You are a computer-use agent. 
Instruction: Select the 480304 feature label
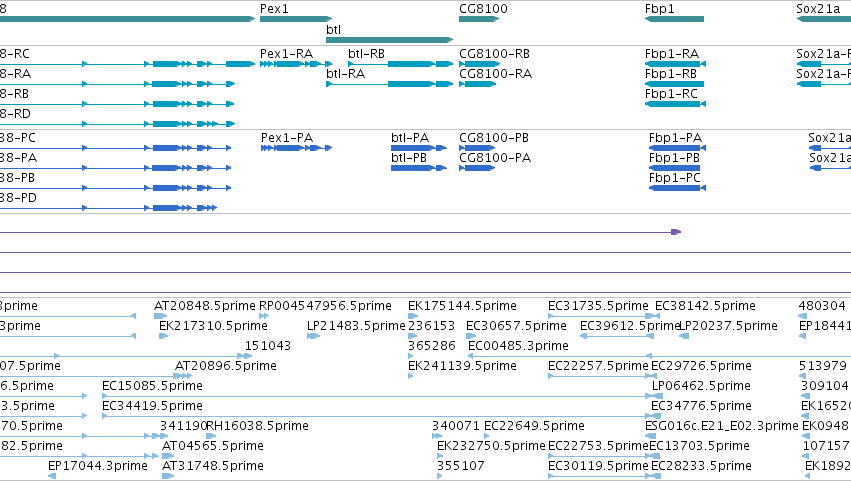pos(822,306)
